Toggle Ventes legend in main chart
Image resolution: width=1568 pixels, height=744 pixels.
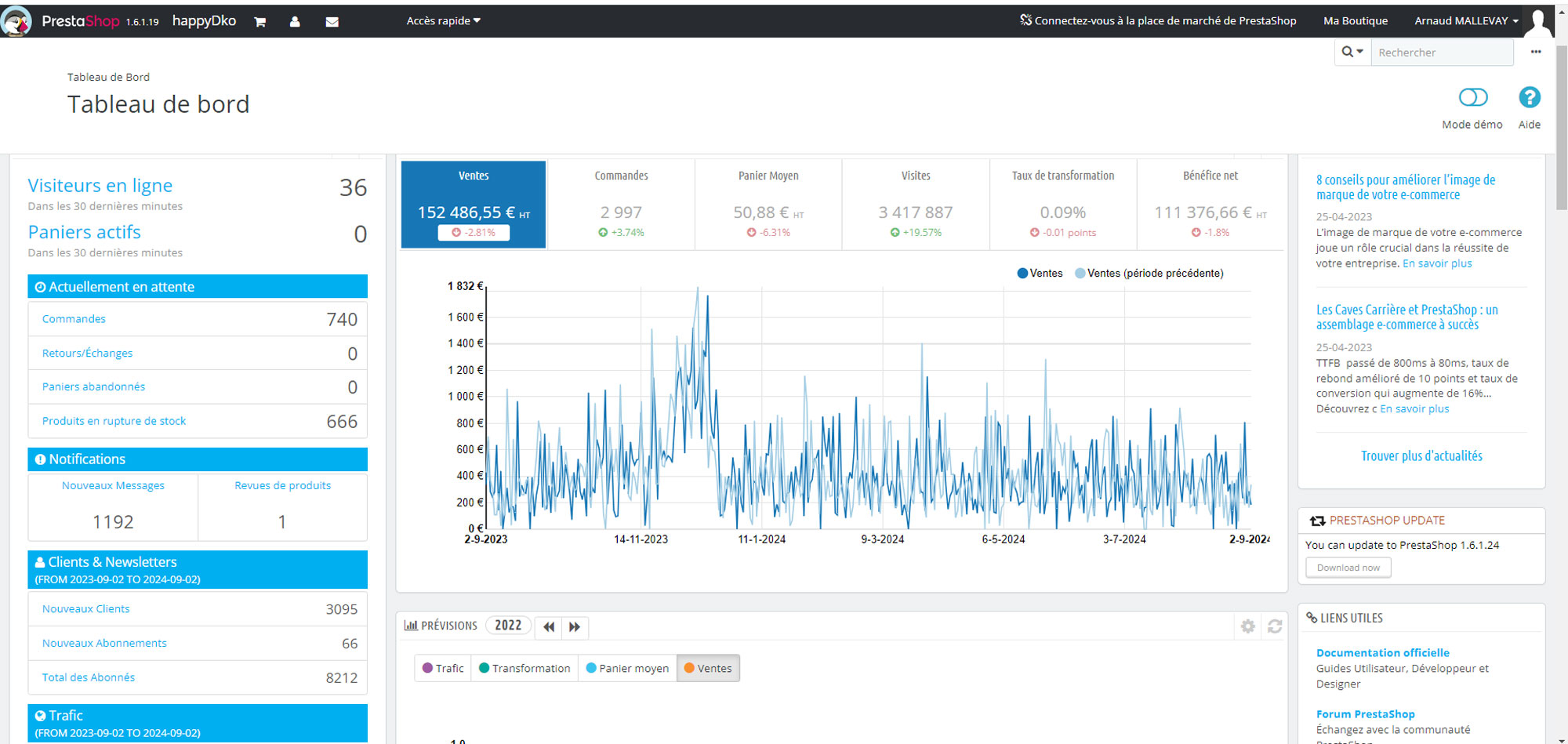pos(1040,273)
